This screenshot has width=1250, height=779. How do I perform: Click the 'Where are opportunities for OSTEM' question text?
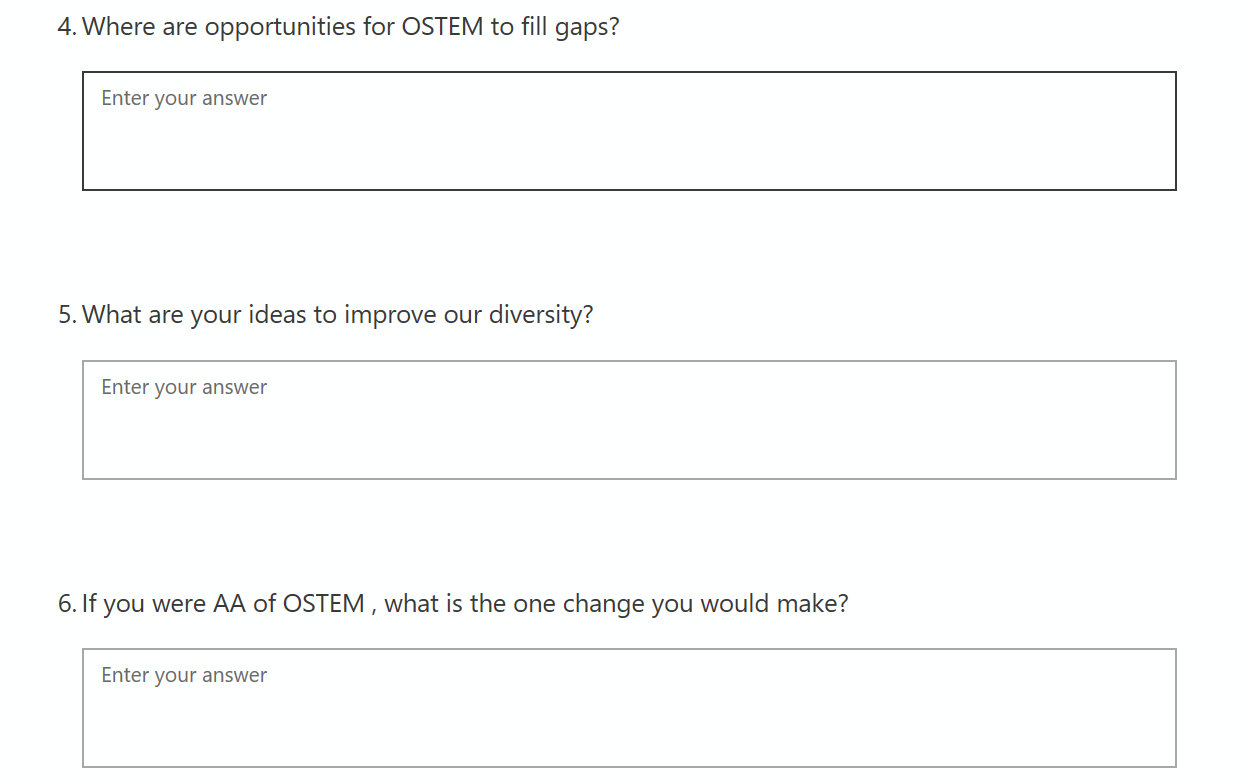tap(350, 27)
